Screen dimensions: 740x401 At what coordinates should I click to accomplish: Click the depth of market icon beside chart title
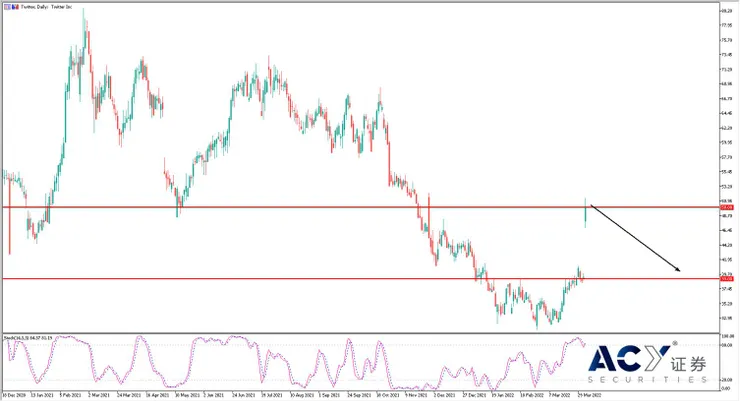pyautogui.click(x=15, y=7)
